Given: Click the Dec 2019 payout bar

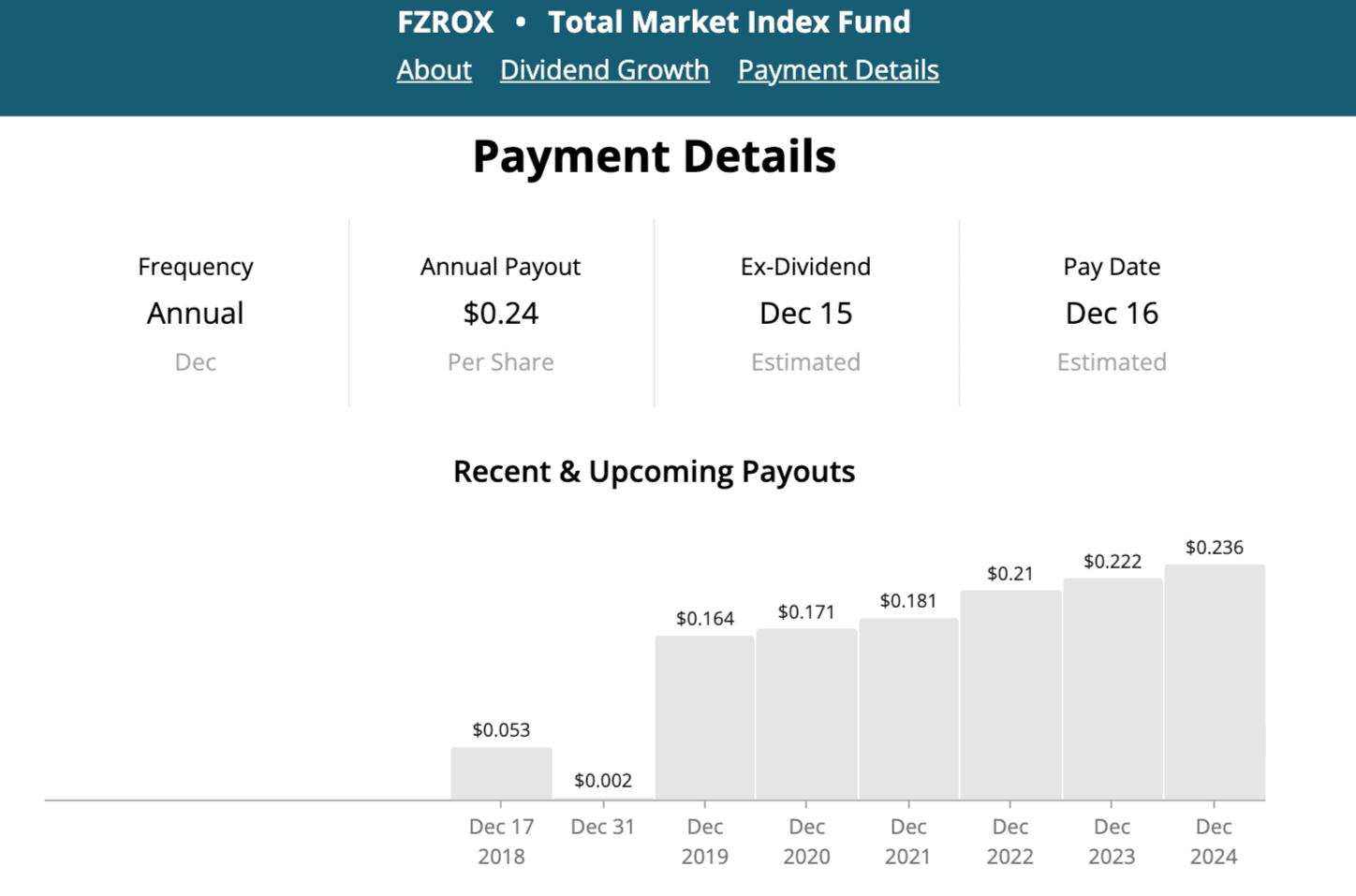Looking at the screenshot, I should click(x=705, y=718).
